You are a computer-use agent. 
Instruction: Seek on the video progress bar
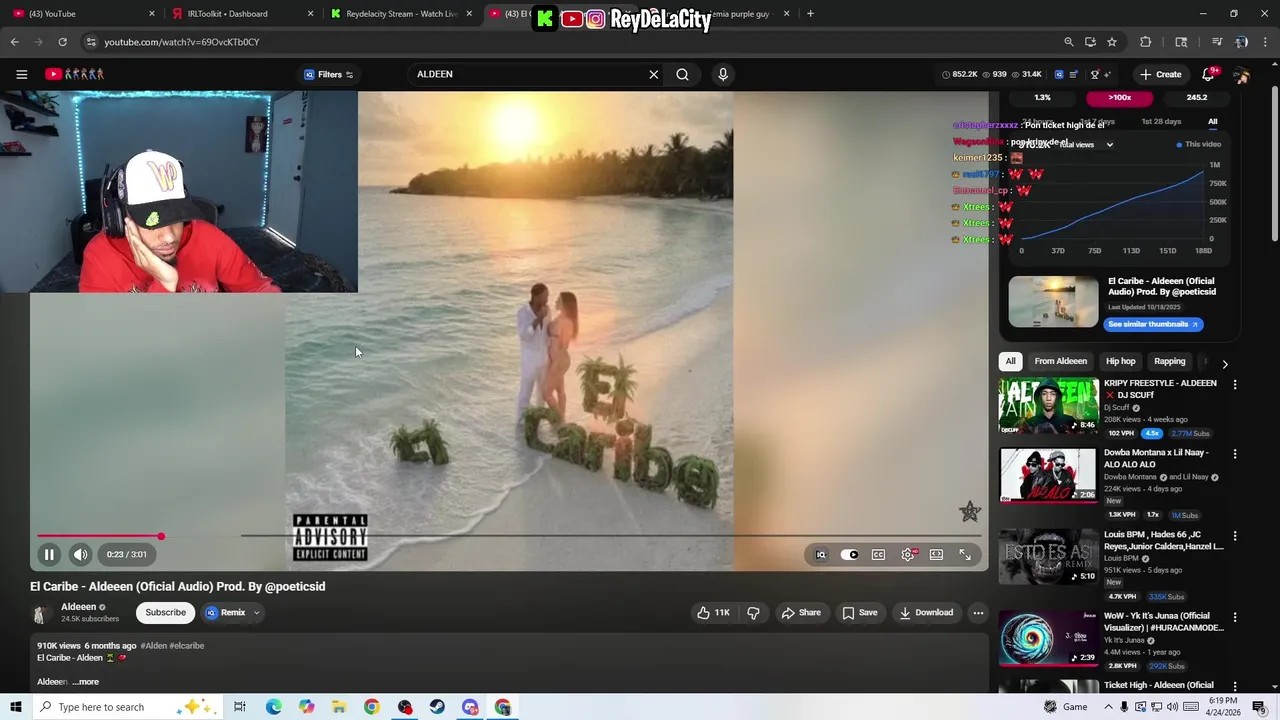(508, 537)
